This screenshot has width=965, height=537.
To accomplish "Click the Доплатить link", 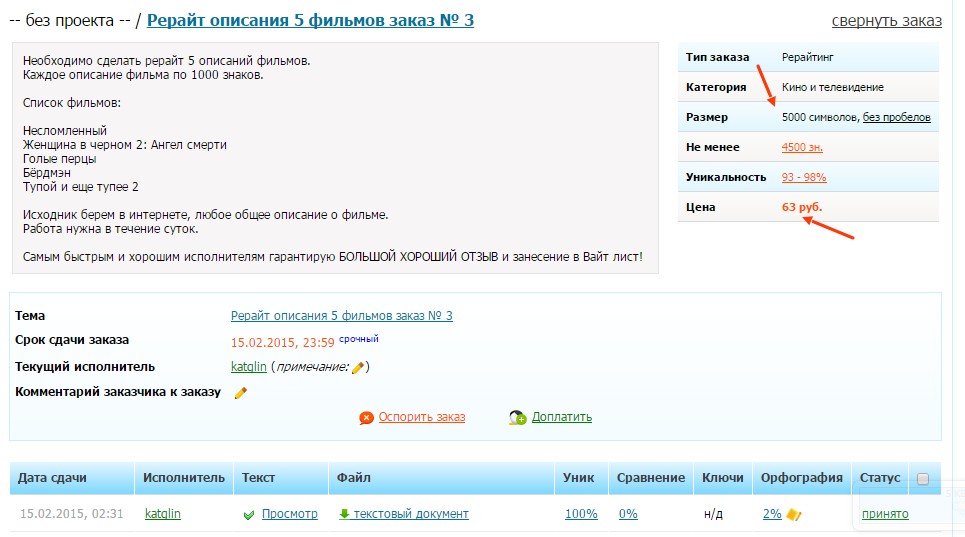I will [562, 417].
